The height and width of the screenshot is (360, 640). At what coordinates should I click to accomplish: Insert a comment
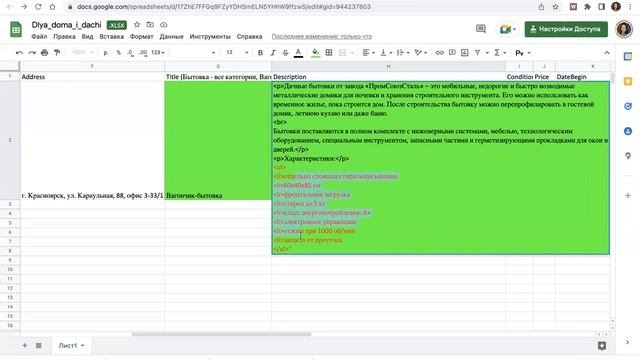(452, 53)
